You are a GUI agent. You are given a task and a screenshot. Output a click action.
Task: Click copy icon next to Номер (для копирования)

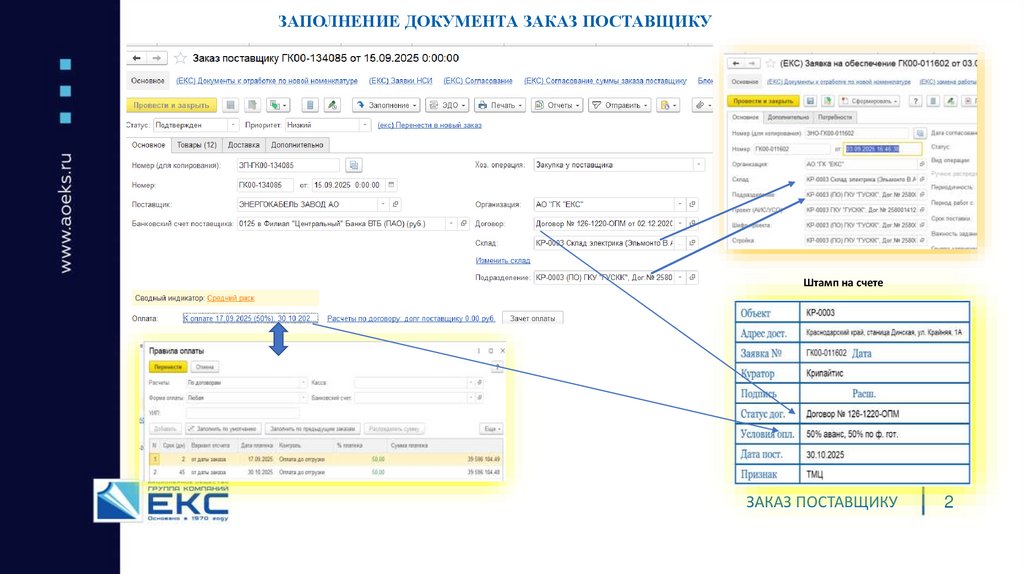click(353, 165)
